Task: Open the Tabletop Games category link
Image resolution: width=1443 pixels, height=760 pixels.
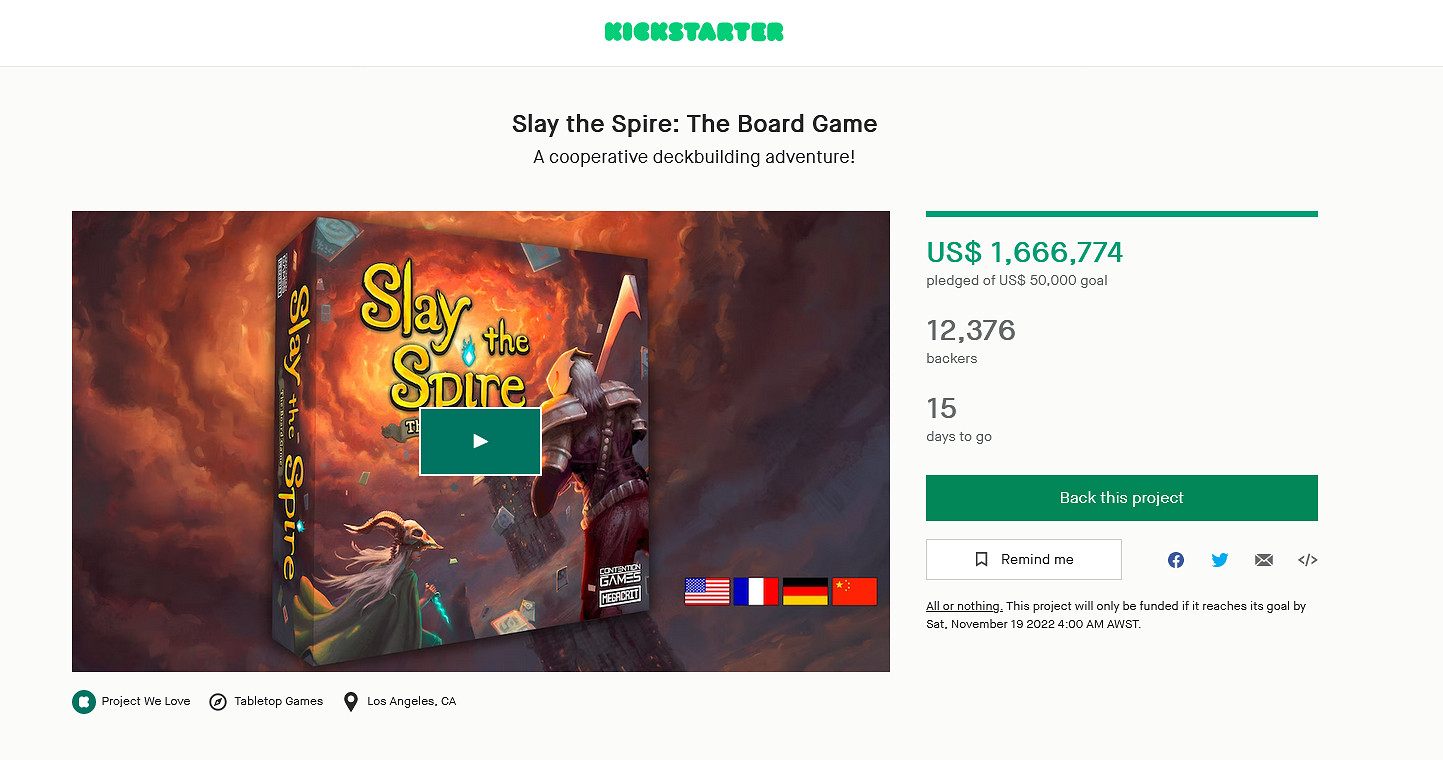Action: coord(279,702)
